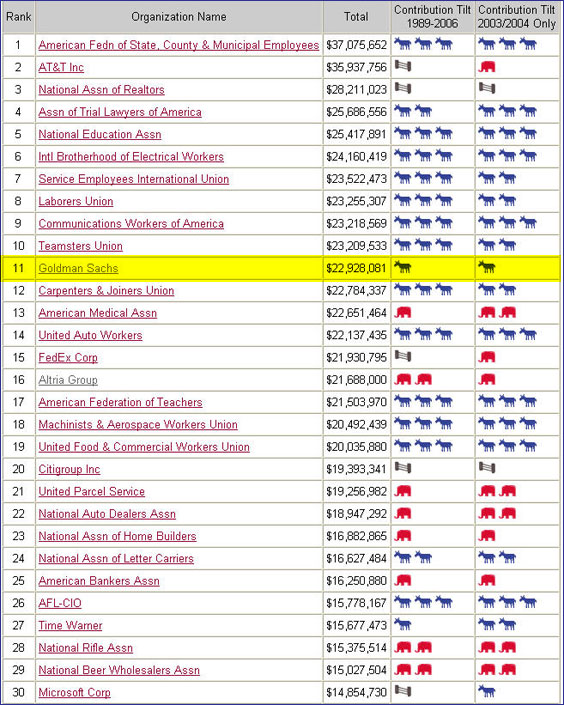This screenshot has height=705, width=564.
Task: Open the Teamsters Union link
Action: point(81,246)
